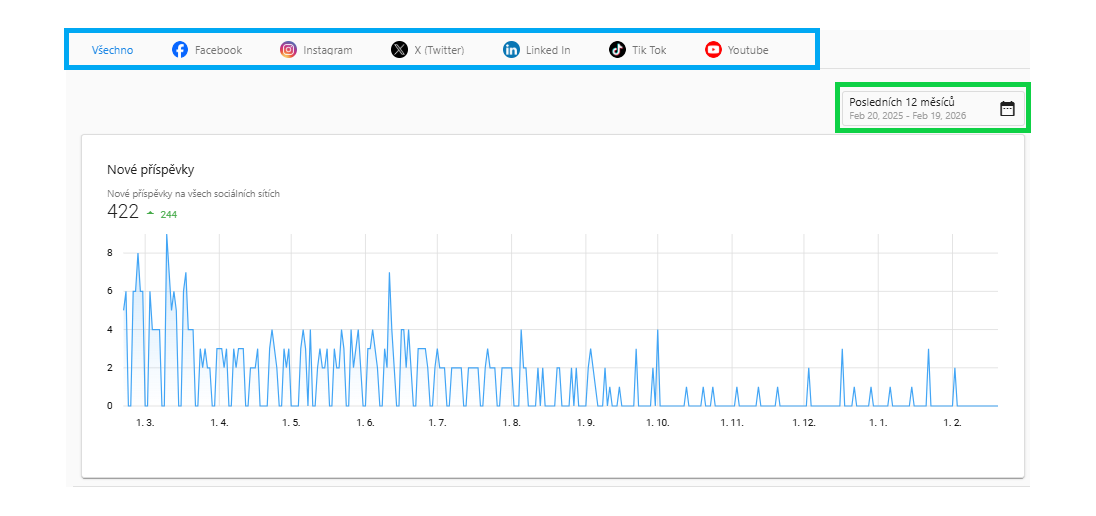
Task: Open the Linked In tab
Action: [537, 50]
